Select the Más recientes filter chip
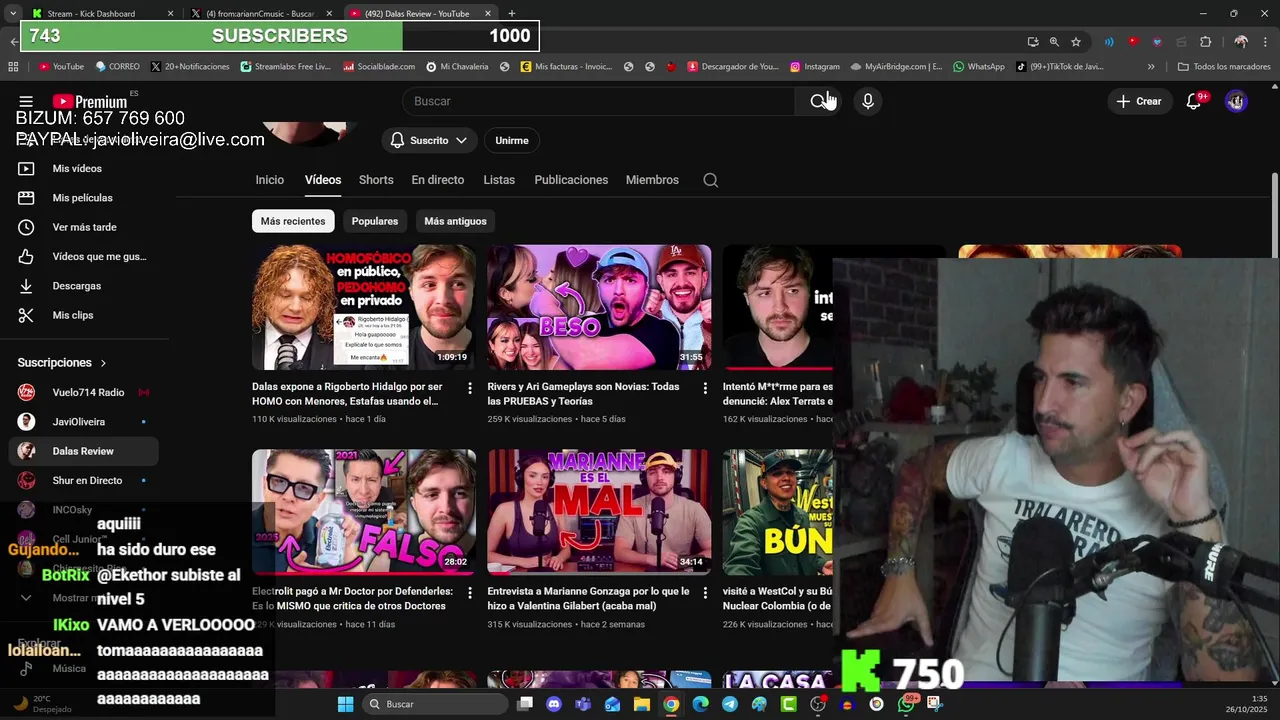Image resolution: width=1280 pixels, height=720 pixels. (293, 221)
